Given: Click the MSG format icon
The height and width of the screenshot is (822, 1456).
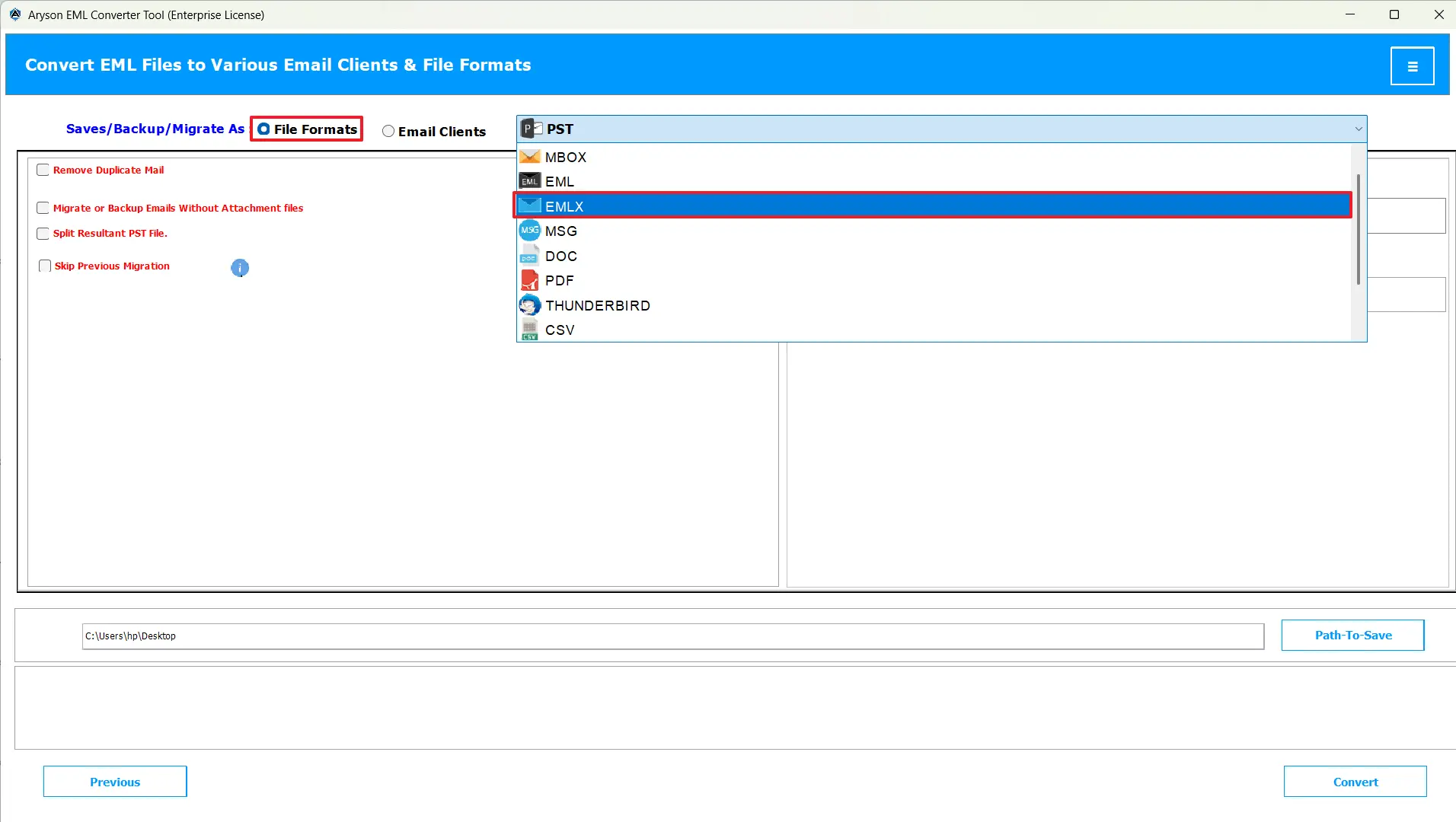Looking at the screenshot, I should click(x=530, y=230).
